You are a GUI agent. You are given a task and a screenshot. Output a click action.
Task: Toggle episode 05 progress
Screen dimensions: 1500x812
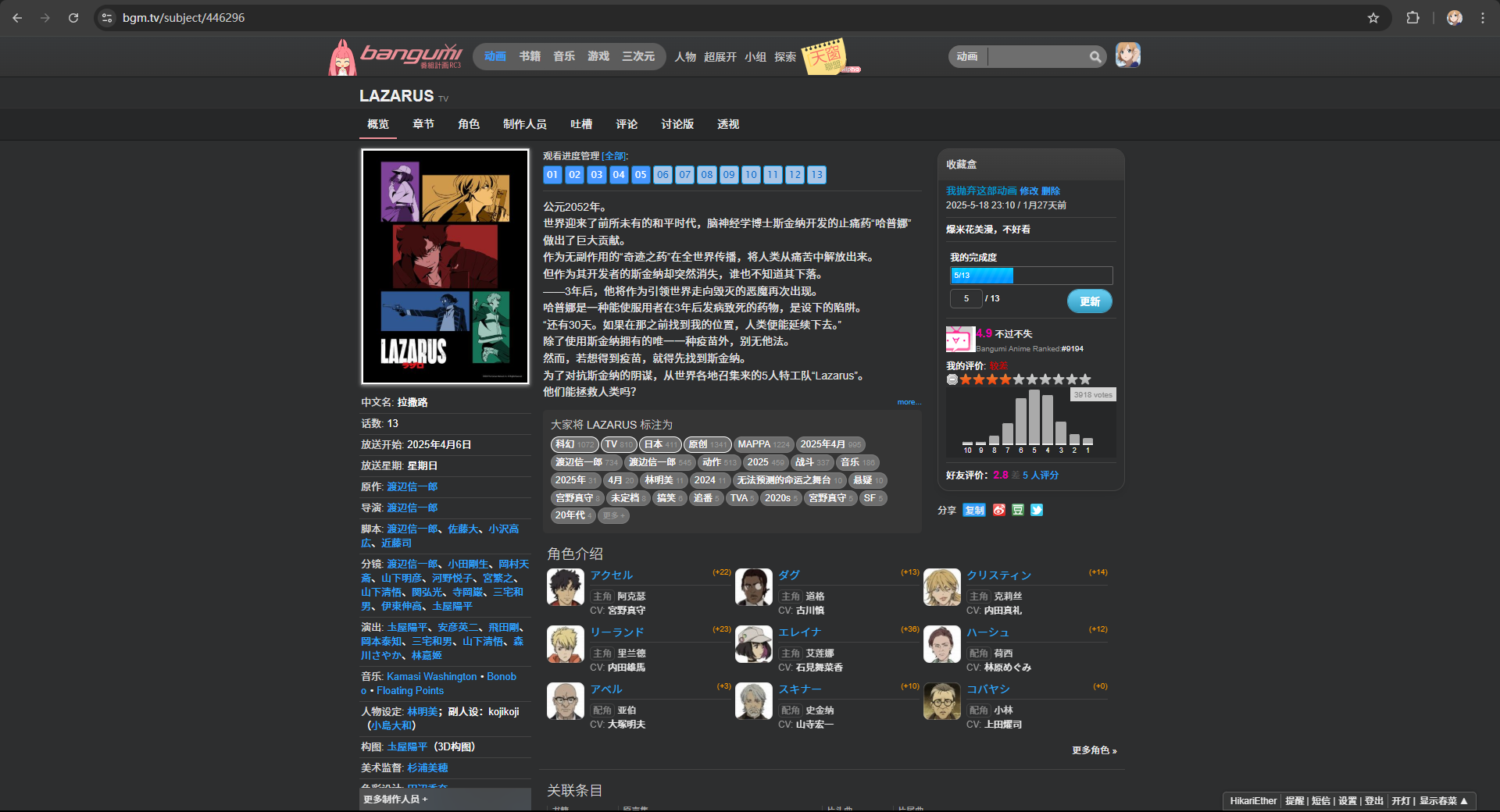click(x=641, y=175)
